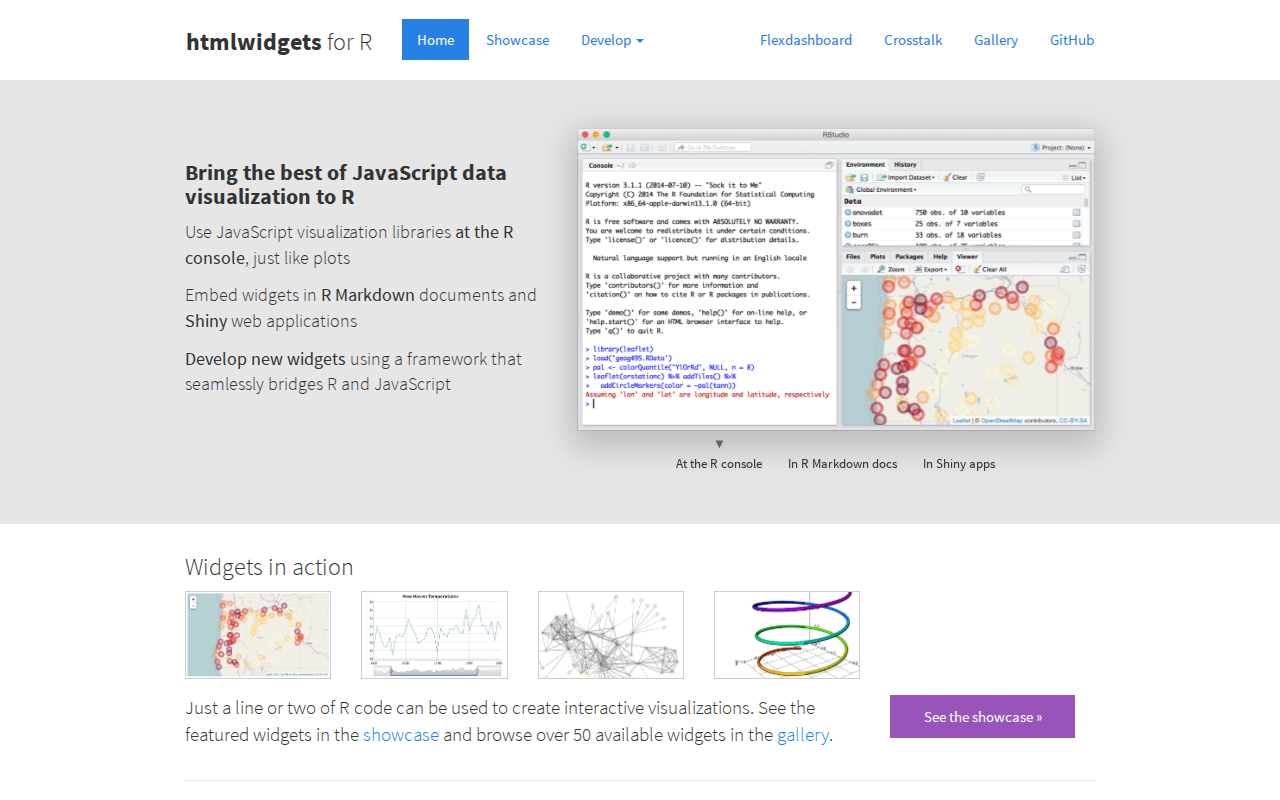Select the 'At the R console' slide tab

tap(719, 464)
